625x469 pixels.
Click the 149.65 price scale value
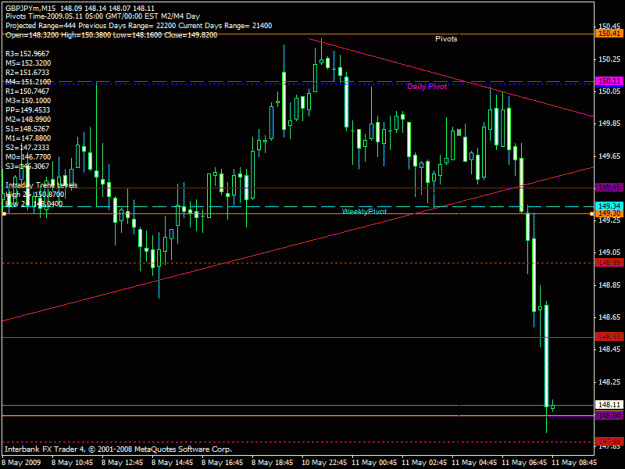[x=609, y=156]
